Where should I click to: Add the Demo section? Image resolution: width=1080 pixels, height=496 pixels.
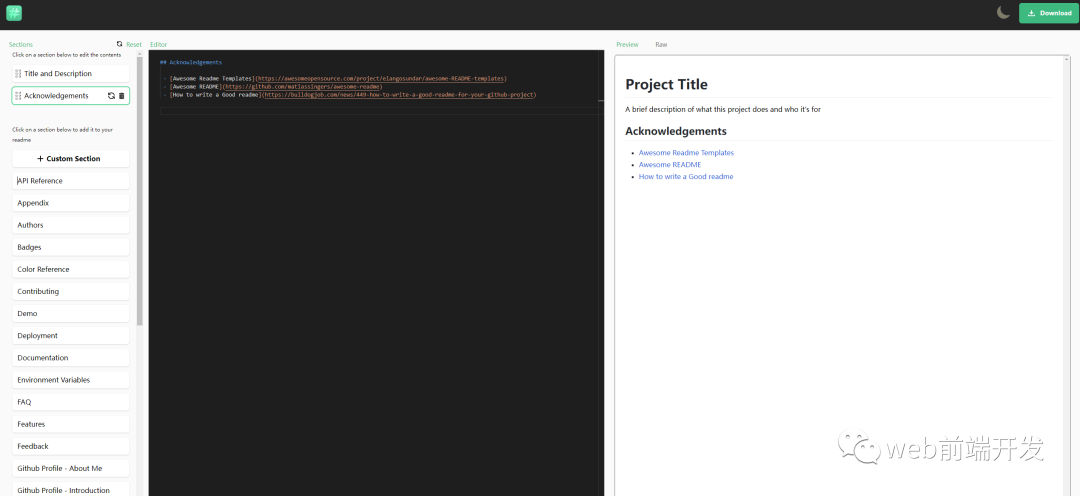70,313
